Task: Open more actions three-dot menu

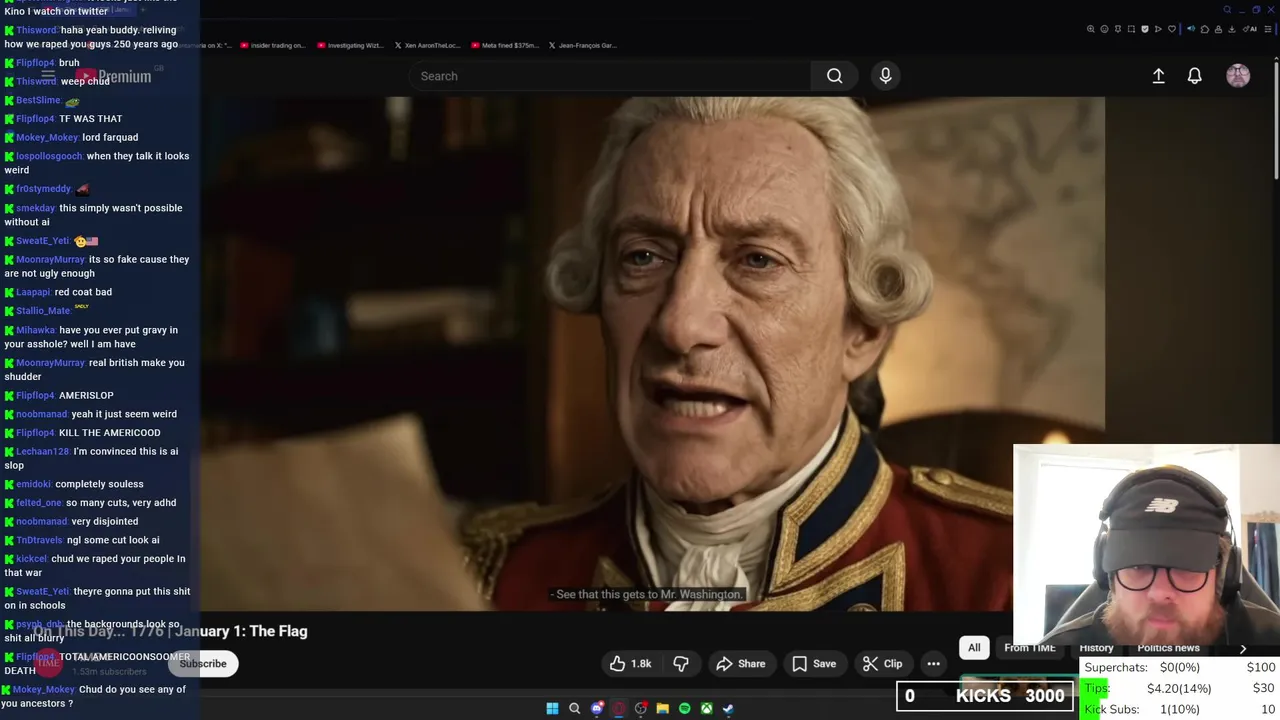Action: [933, 664]
